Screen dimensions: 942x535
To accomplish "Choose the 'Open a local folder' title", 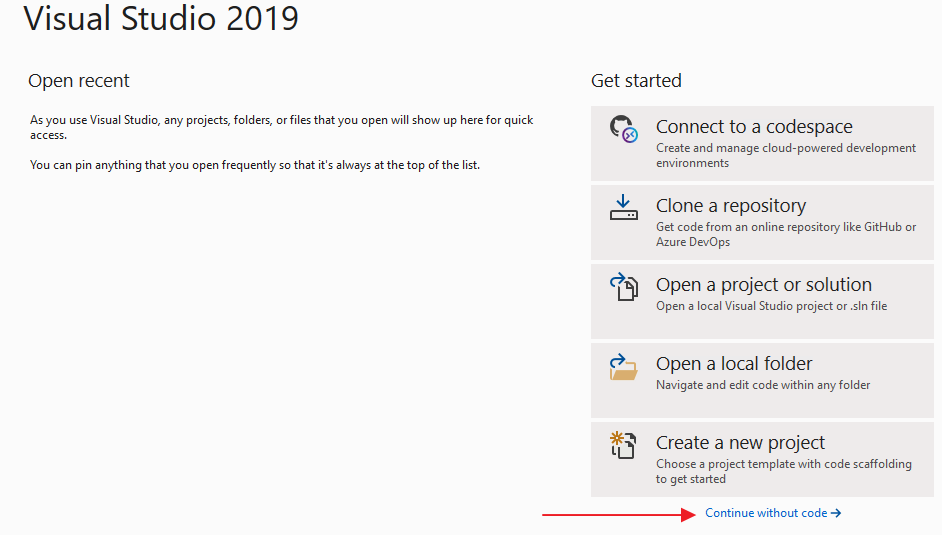I will [x=734, y=364].
